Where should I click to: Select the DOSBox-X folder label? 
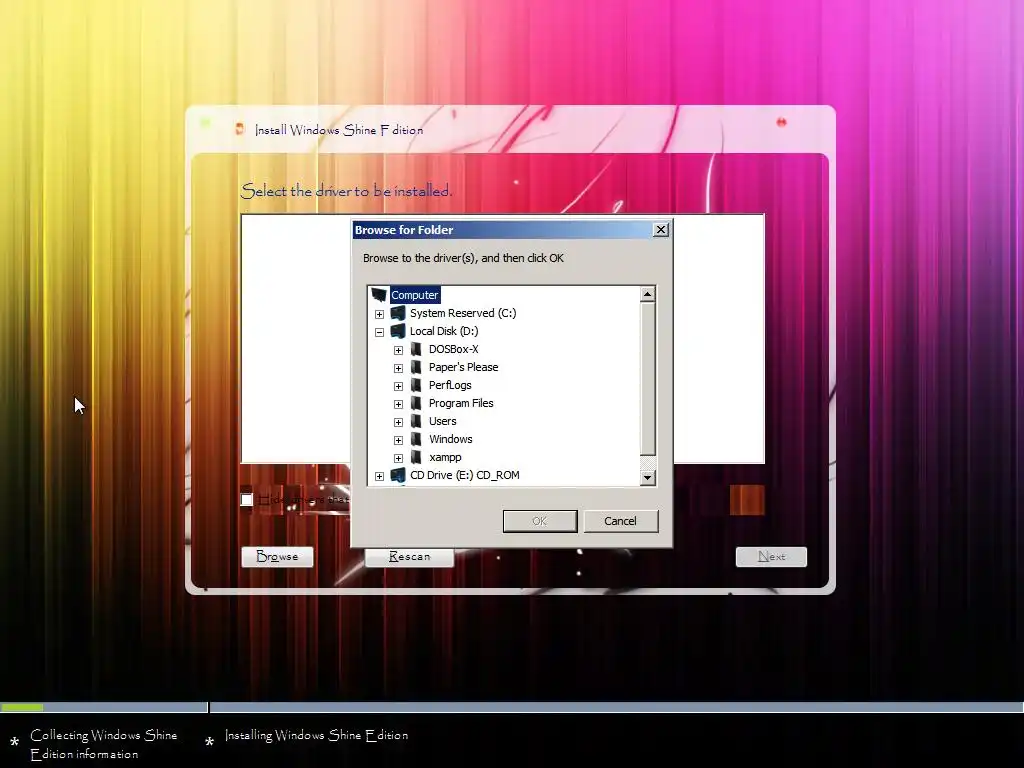pyautogui.click(x=454, y=349)
